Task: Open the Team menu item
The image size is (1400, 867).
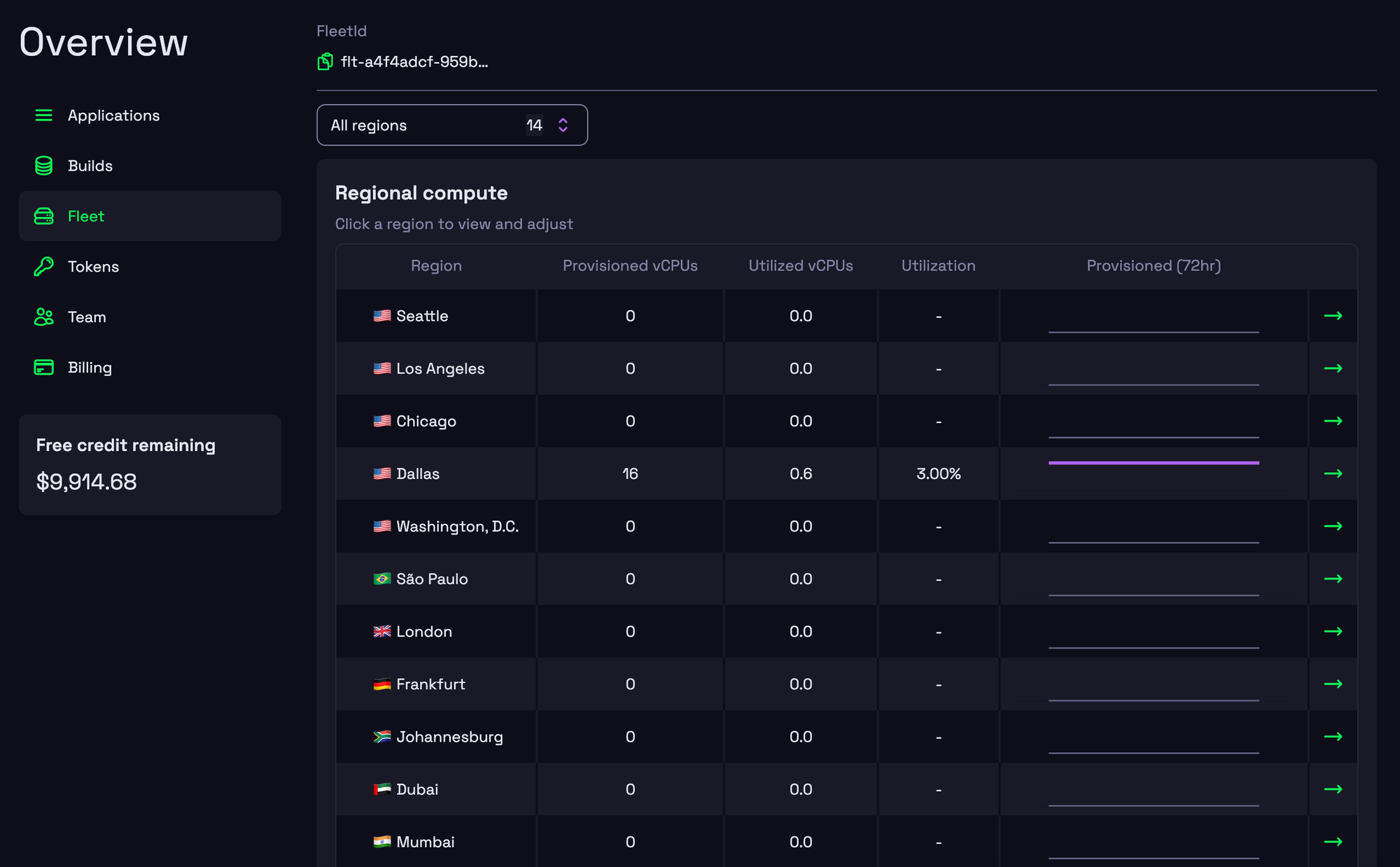Action: [87, 317]
